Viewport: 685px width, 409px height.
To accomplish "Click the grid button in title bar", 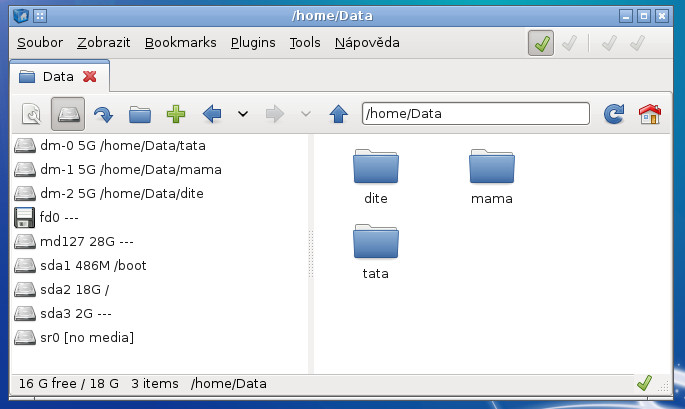I will pos(40,17).
